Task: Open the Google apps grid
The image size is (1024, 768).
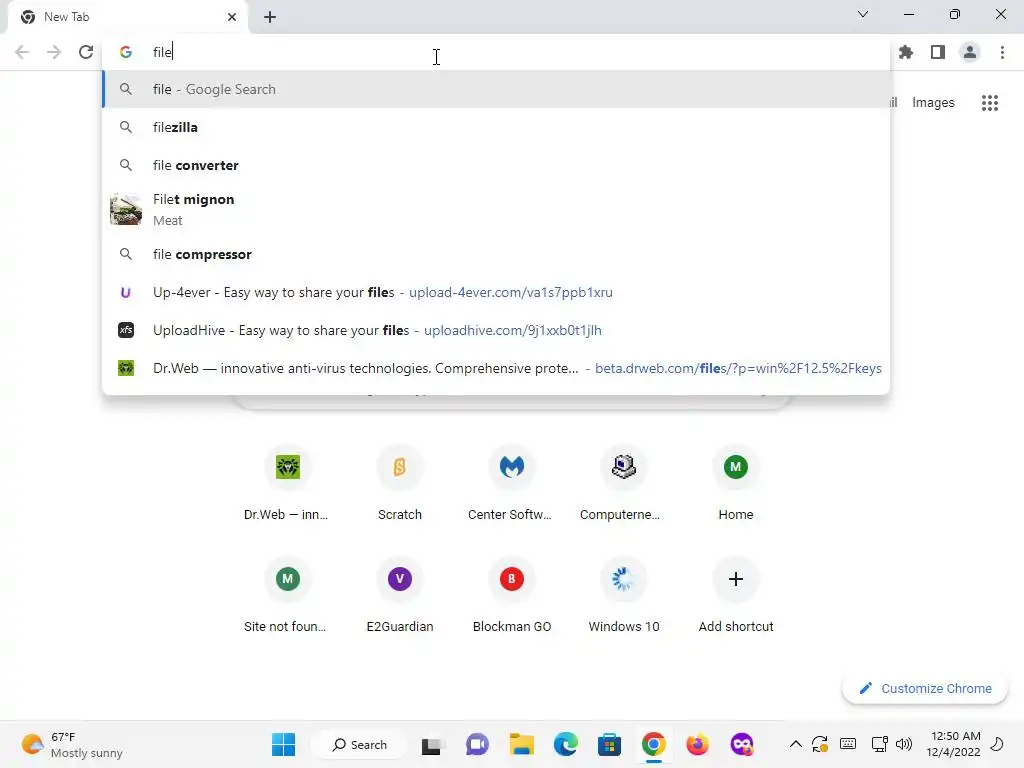Action: pos(989,103)
